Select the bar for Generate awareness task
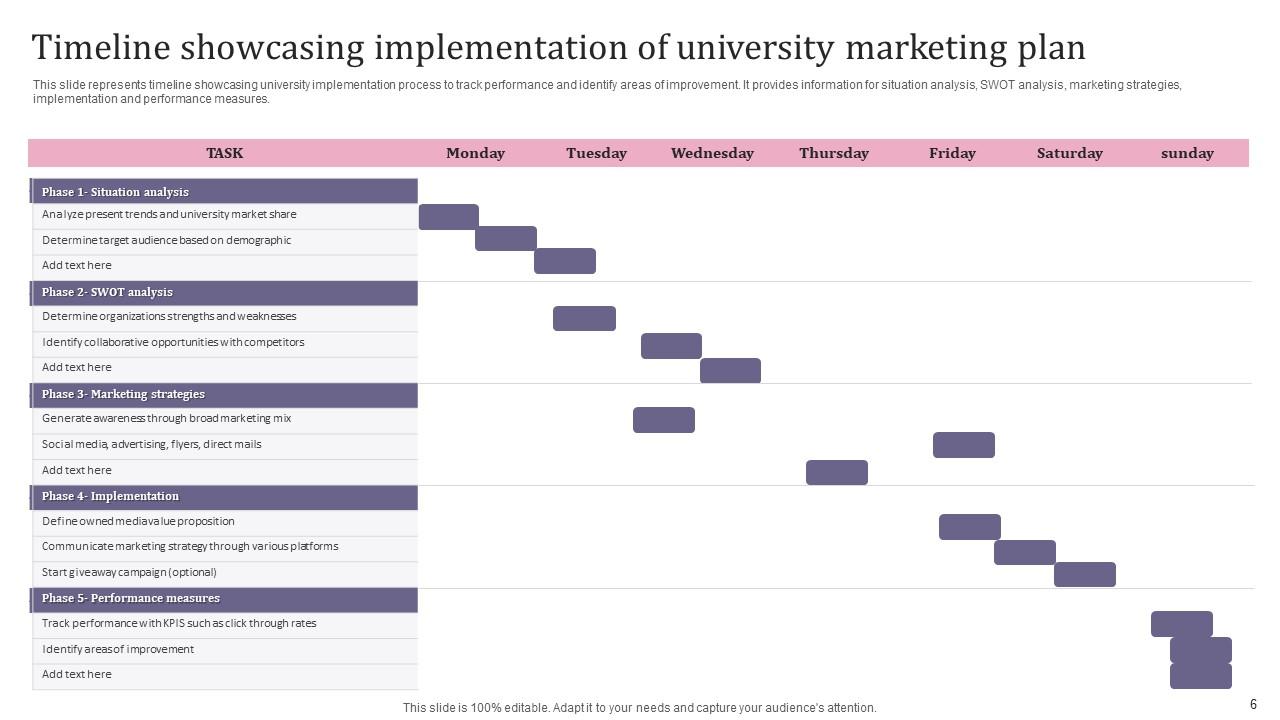1280x720 pixels. (x=663, y=420)
